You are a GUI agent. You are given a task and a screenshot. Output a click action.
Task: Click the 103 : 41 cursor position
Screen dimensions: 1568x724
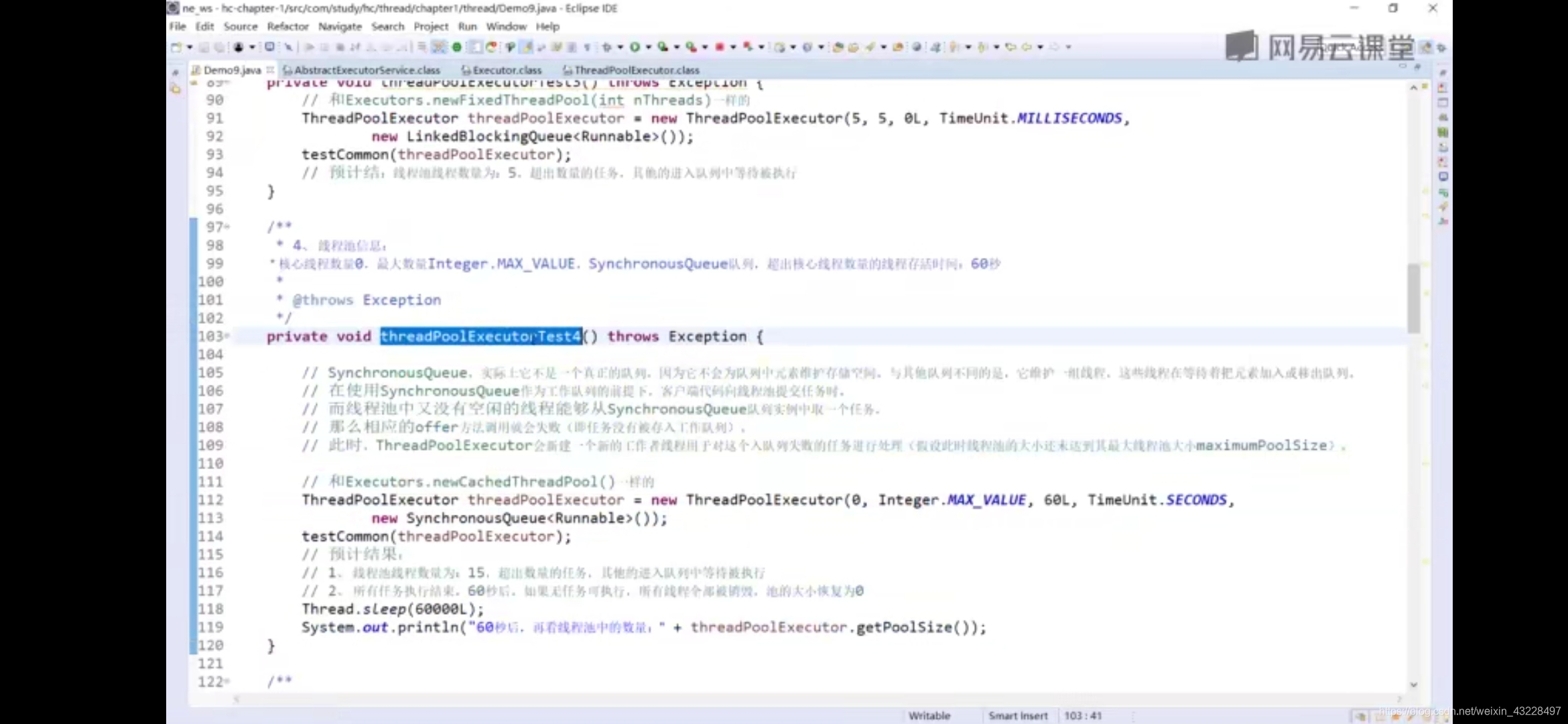tap(1083, 715)
